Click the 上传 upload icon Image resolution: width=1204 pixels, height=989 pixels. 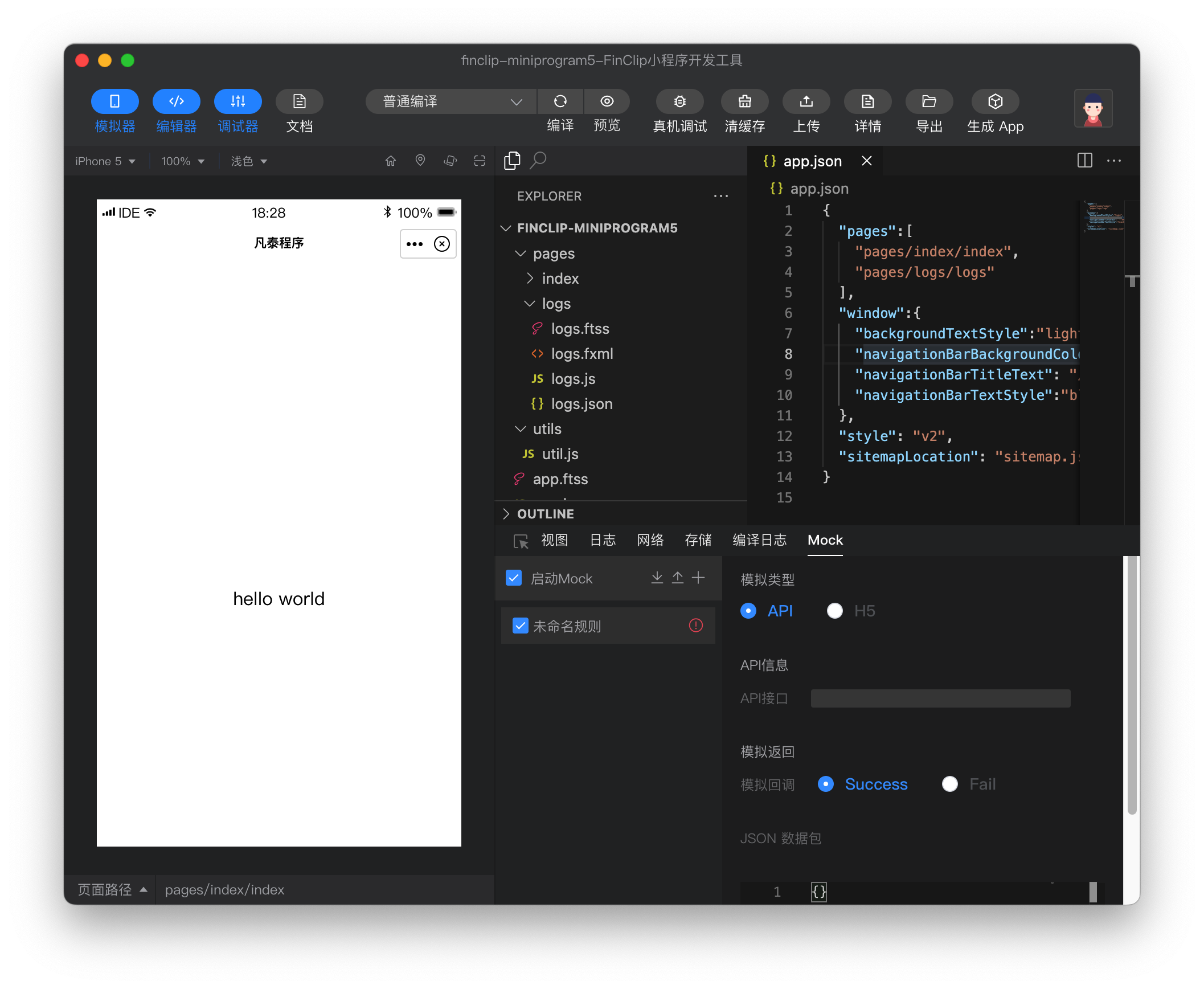(x=806, y=101)
